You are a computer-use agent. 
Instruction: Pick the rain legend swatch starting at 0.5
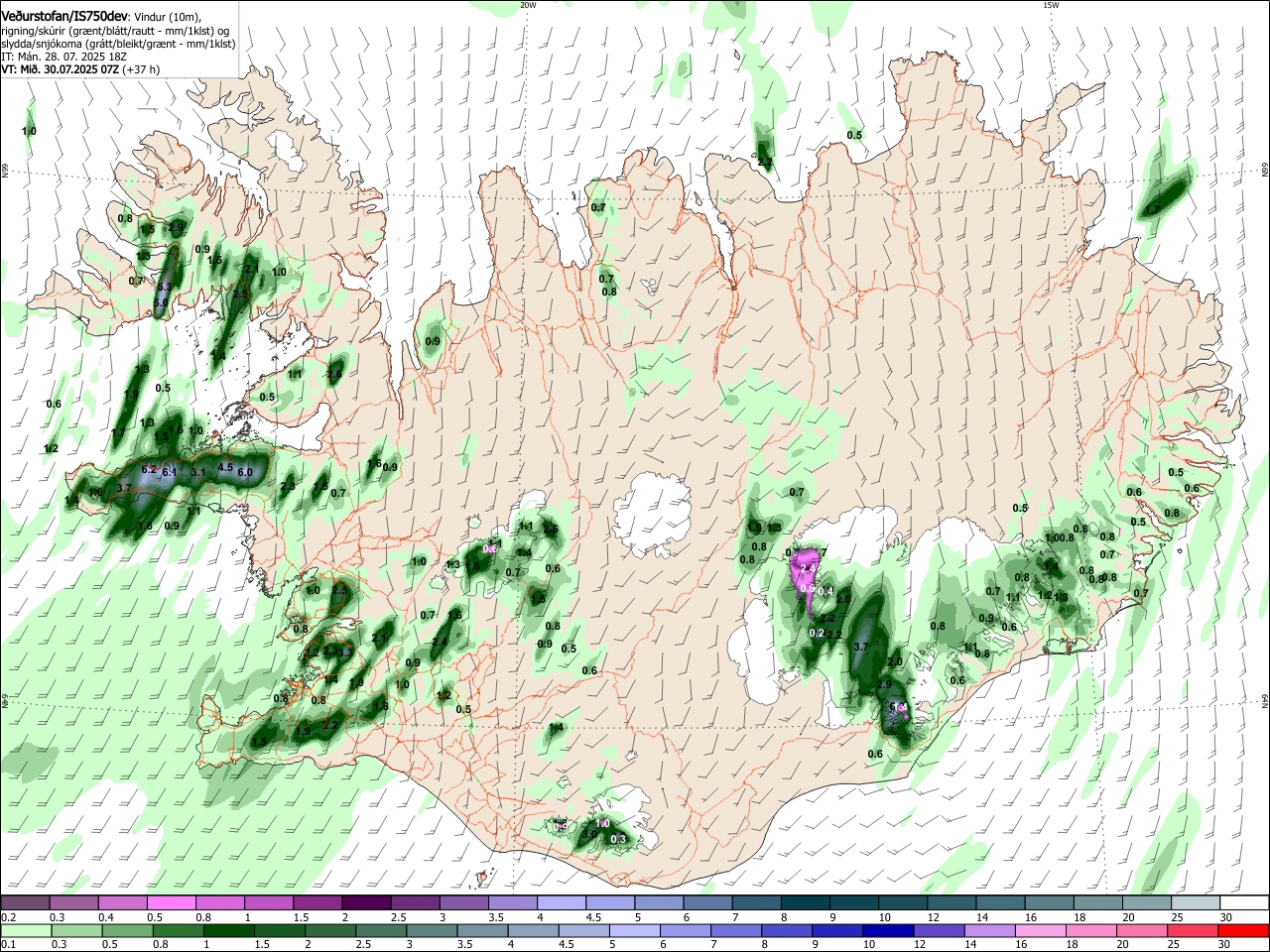[x=126, y=930]
